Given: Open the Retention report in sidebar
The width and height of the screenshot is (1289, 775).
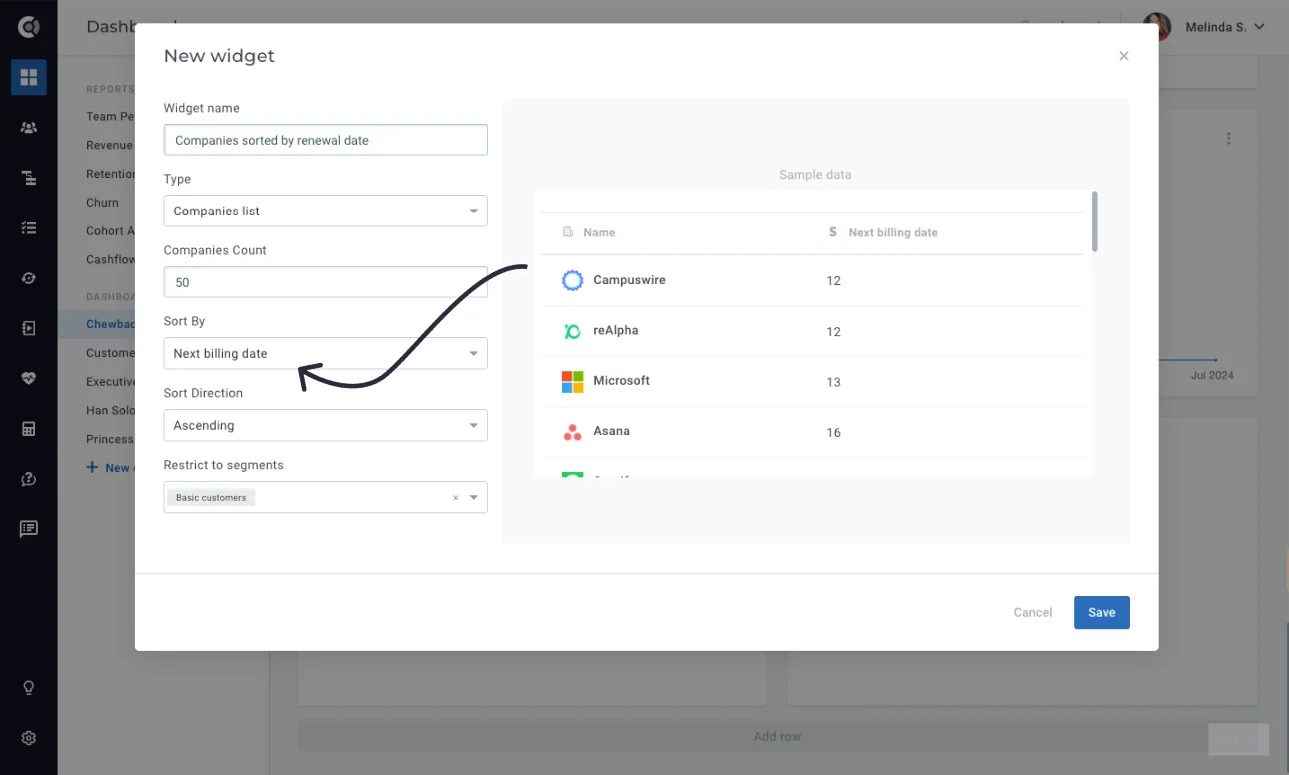Looking at the screenshot, I should pyautogui.click(x=110, y=174).
